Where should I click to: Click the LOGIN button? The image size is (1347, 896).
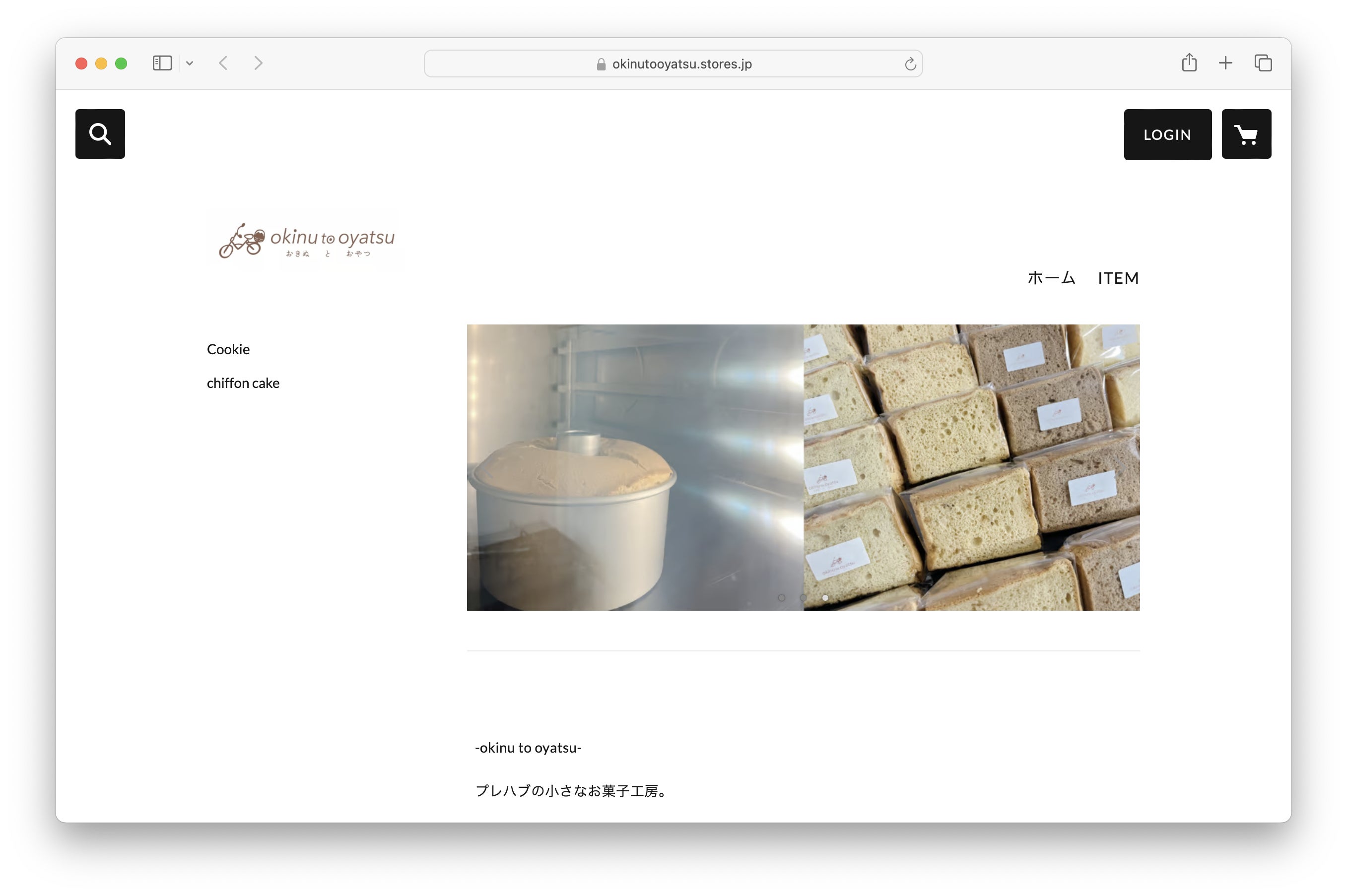pyautogui.click(x=1167, y=135)
